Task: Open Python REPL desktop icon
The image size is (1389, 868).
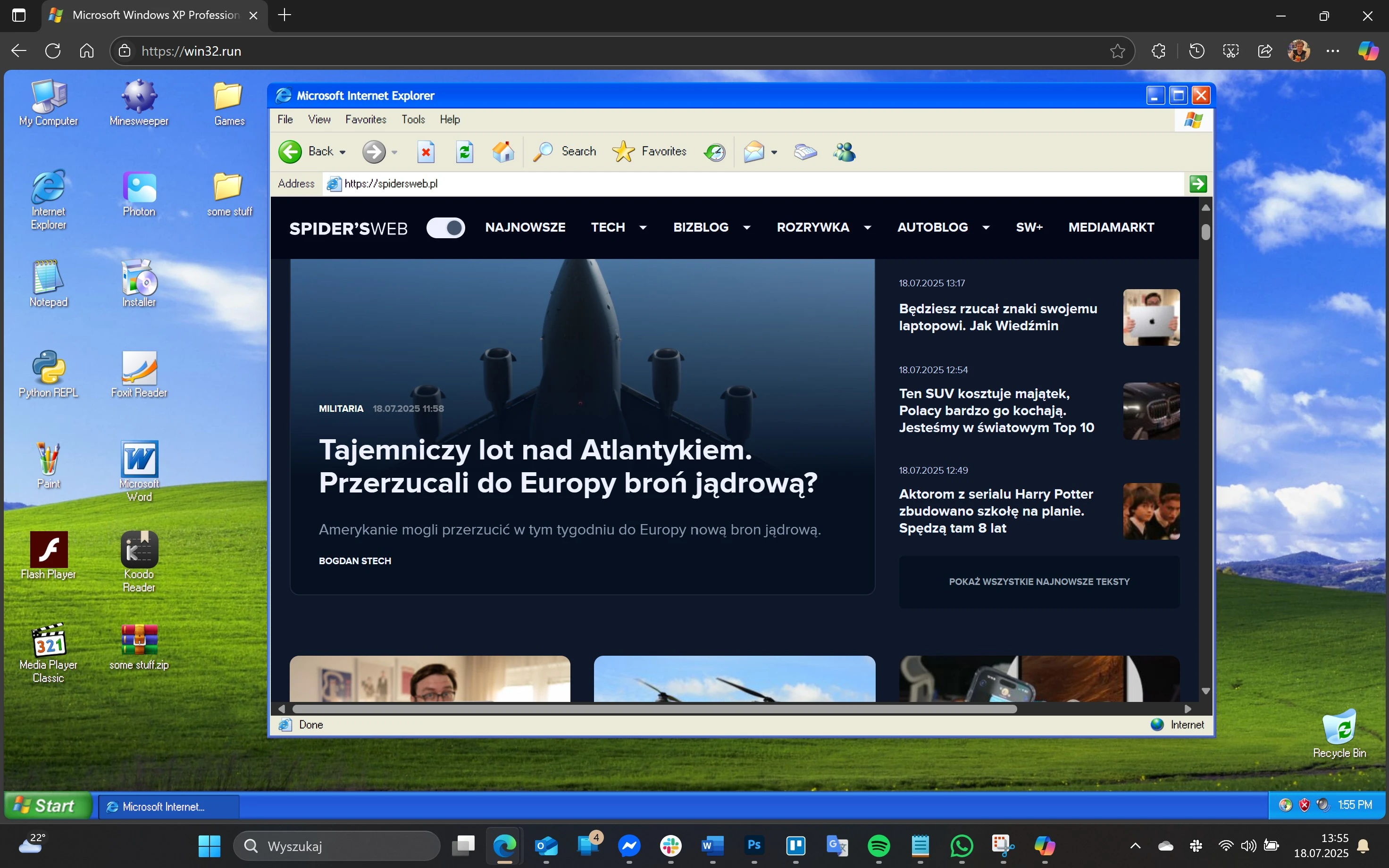Action: (x=49, y=374)
